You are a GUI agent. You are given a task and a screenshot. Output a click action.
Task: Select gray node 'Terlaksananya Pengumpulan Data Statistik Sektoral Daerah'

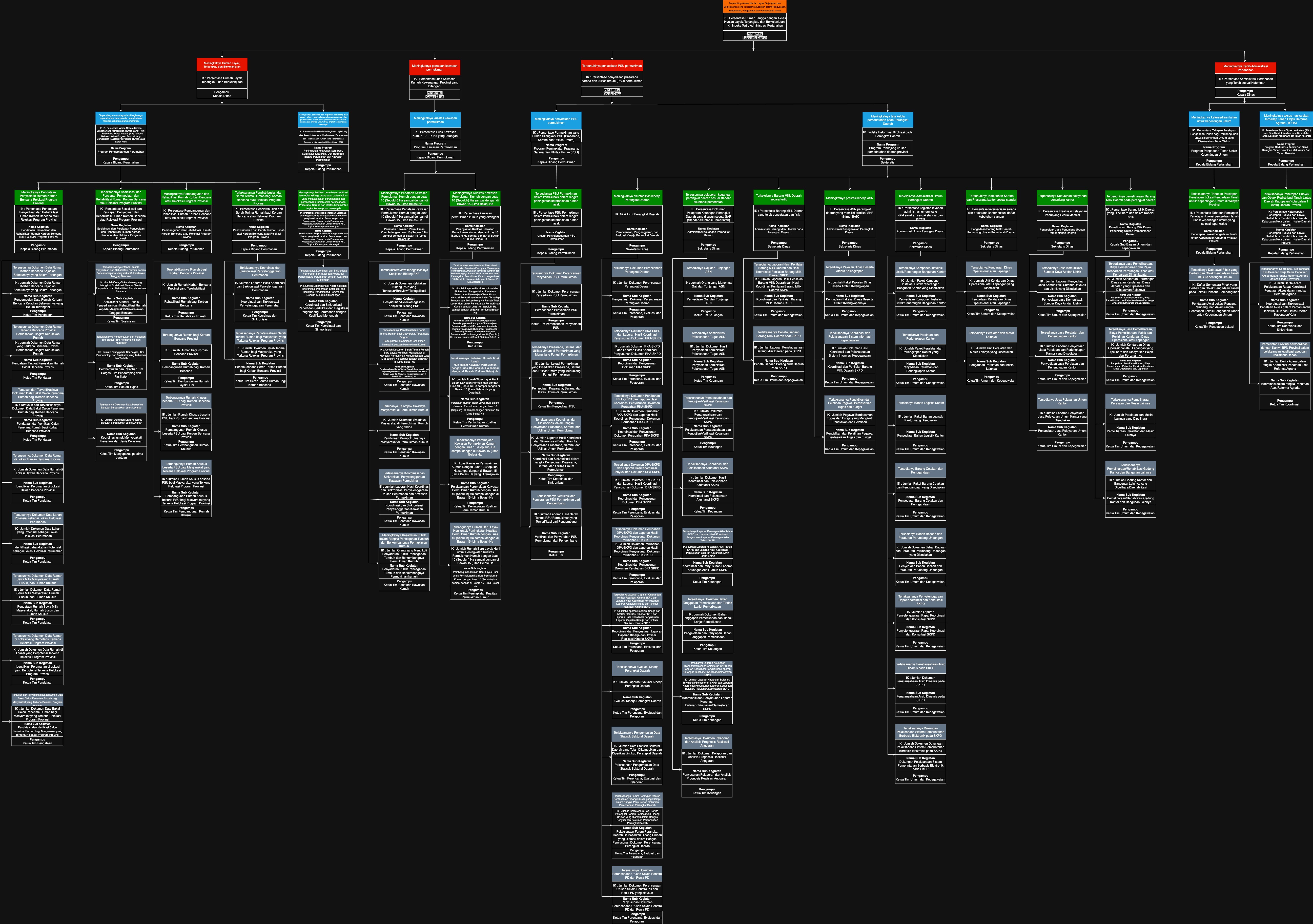637,734
